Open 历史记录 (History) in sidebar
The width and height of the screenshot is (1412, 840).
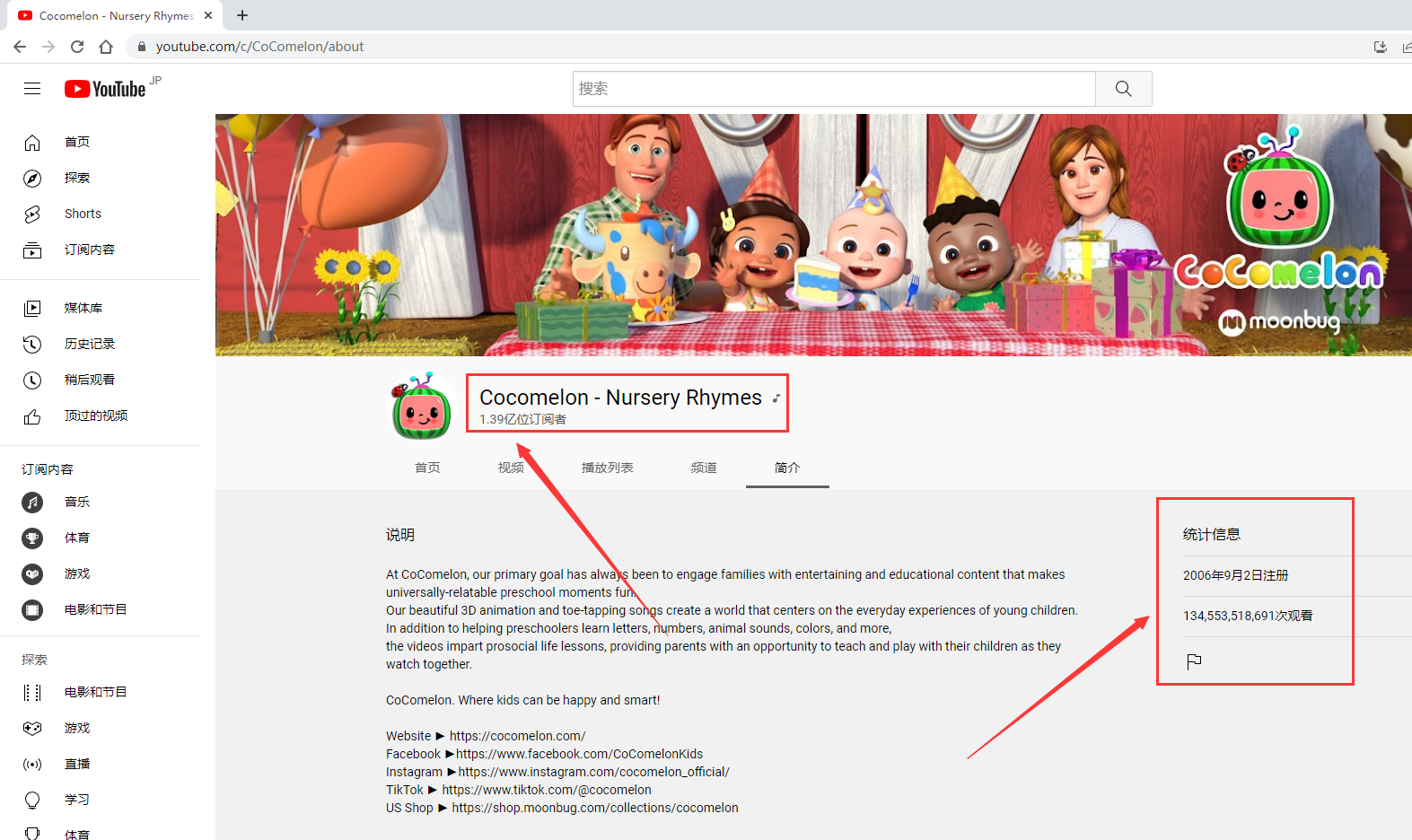(89, 344)
